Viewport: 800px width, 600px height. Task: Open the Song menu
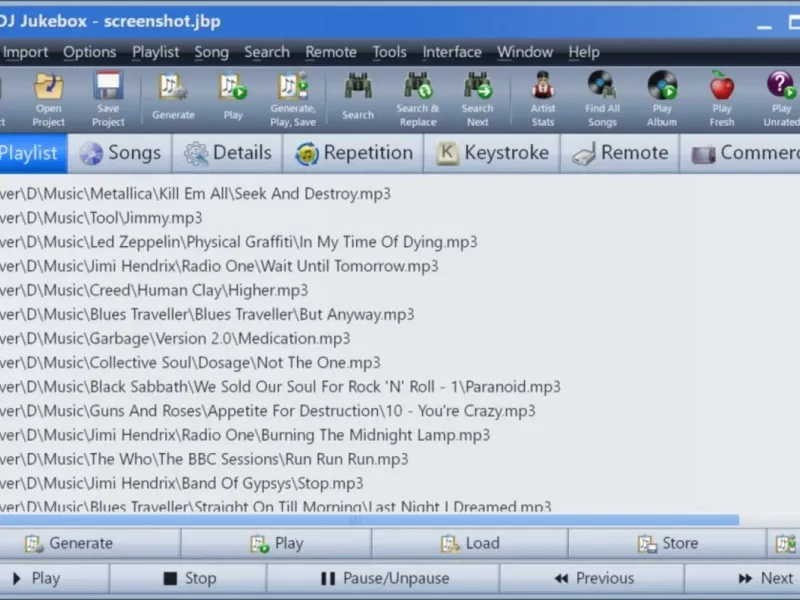tap(211, 52)
